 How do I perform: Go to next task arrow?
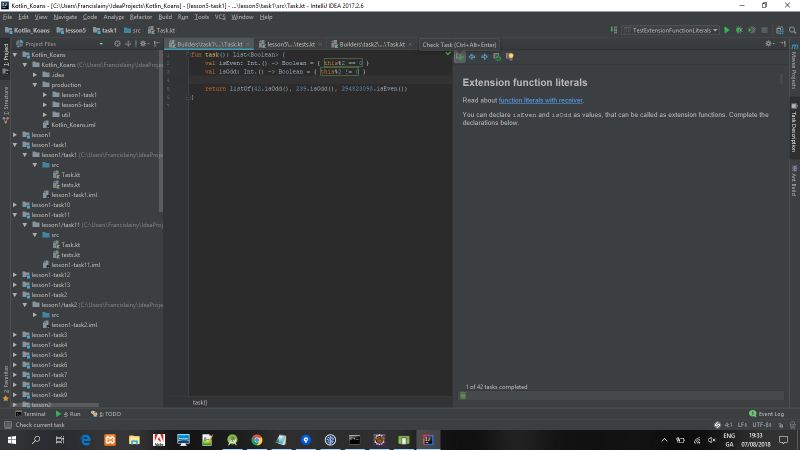tap(484, 57)
